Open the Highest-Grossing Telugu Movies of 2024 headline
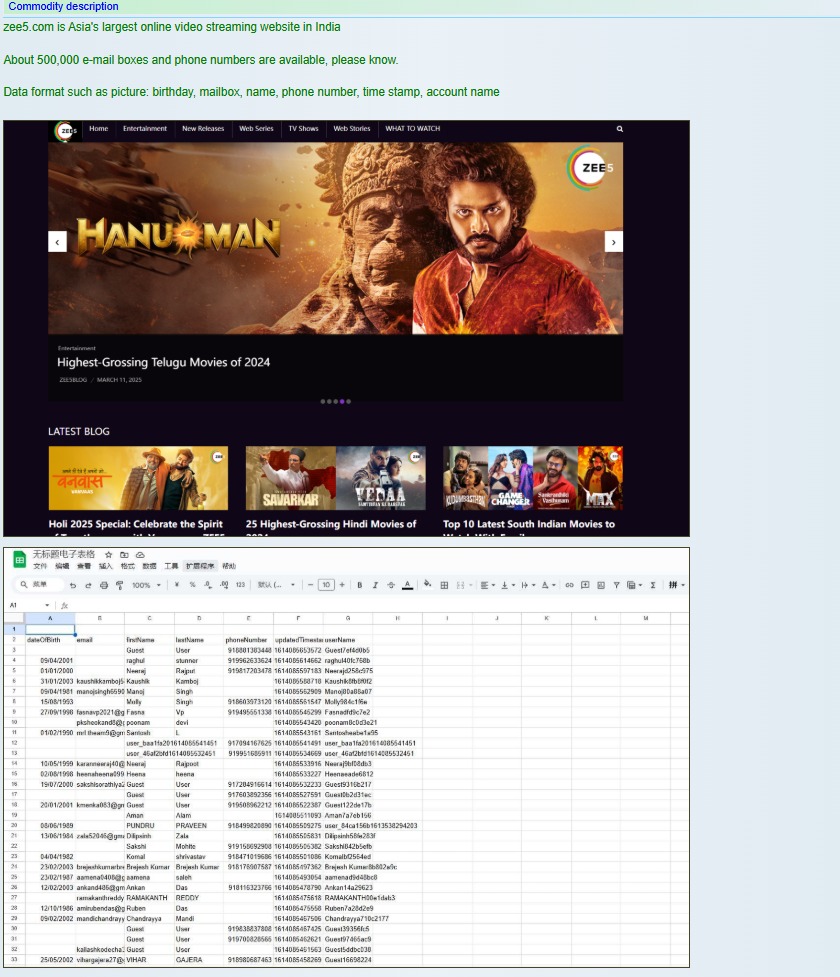This screenshot has width=840, height=977. (x=163, y=362)
